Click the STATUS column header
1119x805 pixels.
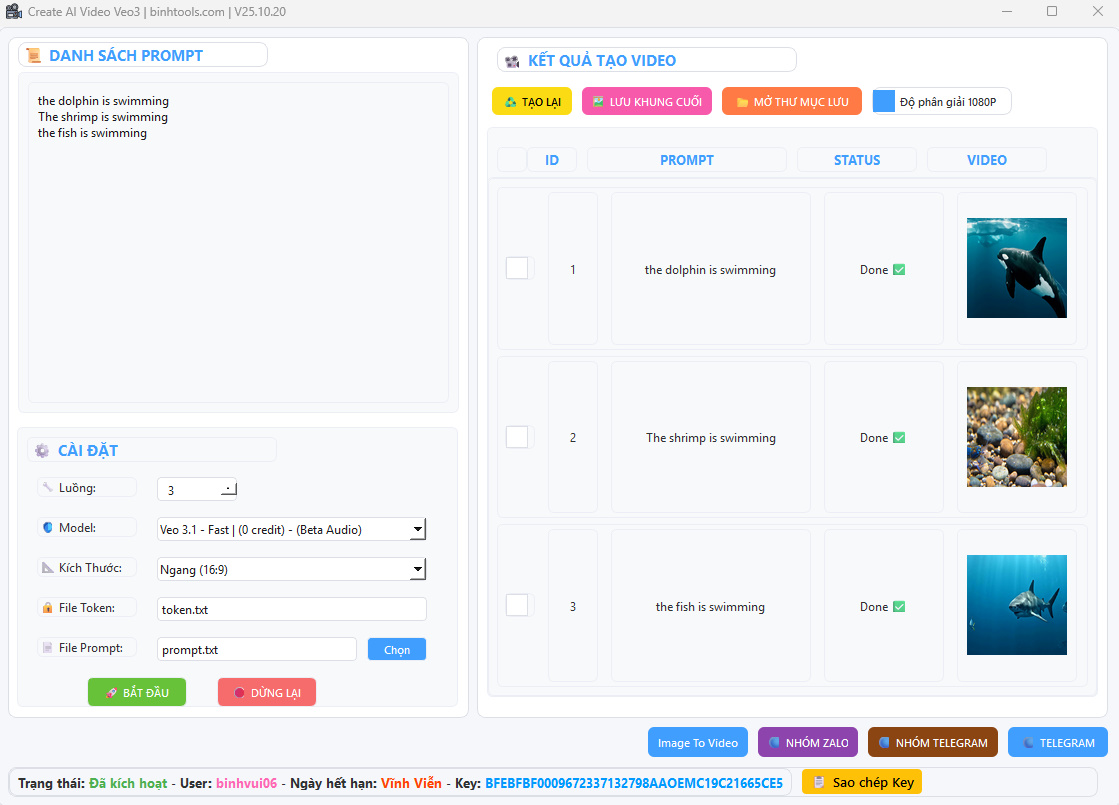(x=856, y=160)
